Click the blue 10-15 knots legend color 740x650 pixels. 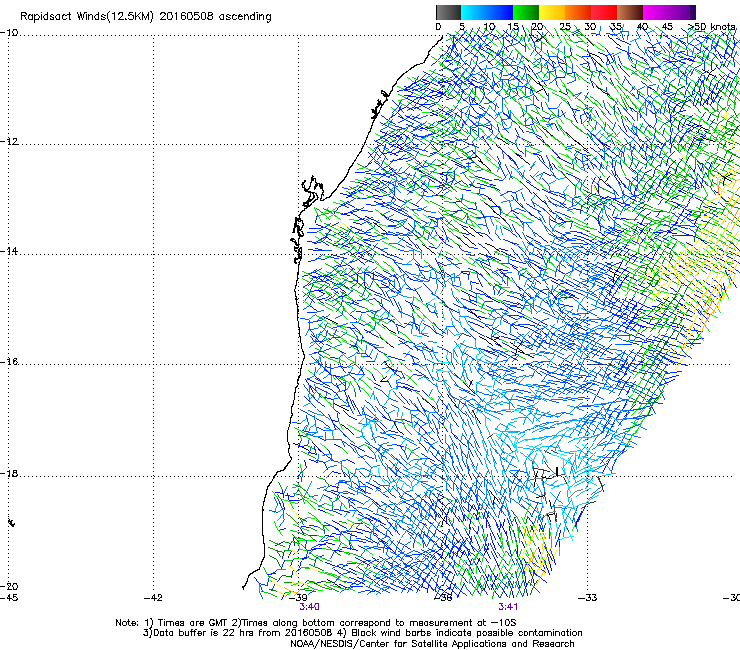tap(500, 12)
